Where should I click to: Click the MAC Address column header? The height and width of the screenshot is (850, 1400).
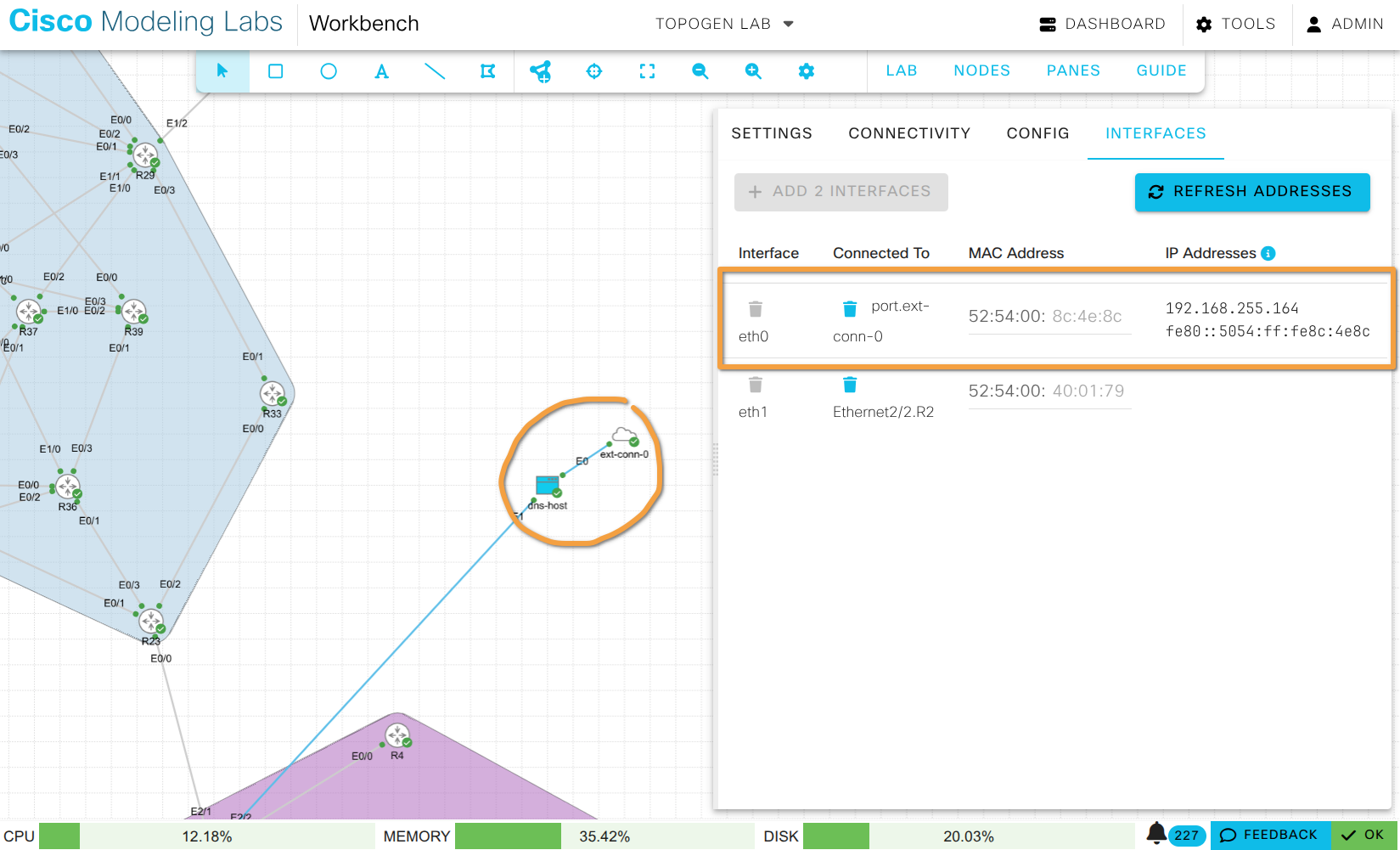coord(1016,253)
